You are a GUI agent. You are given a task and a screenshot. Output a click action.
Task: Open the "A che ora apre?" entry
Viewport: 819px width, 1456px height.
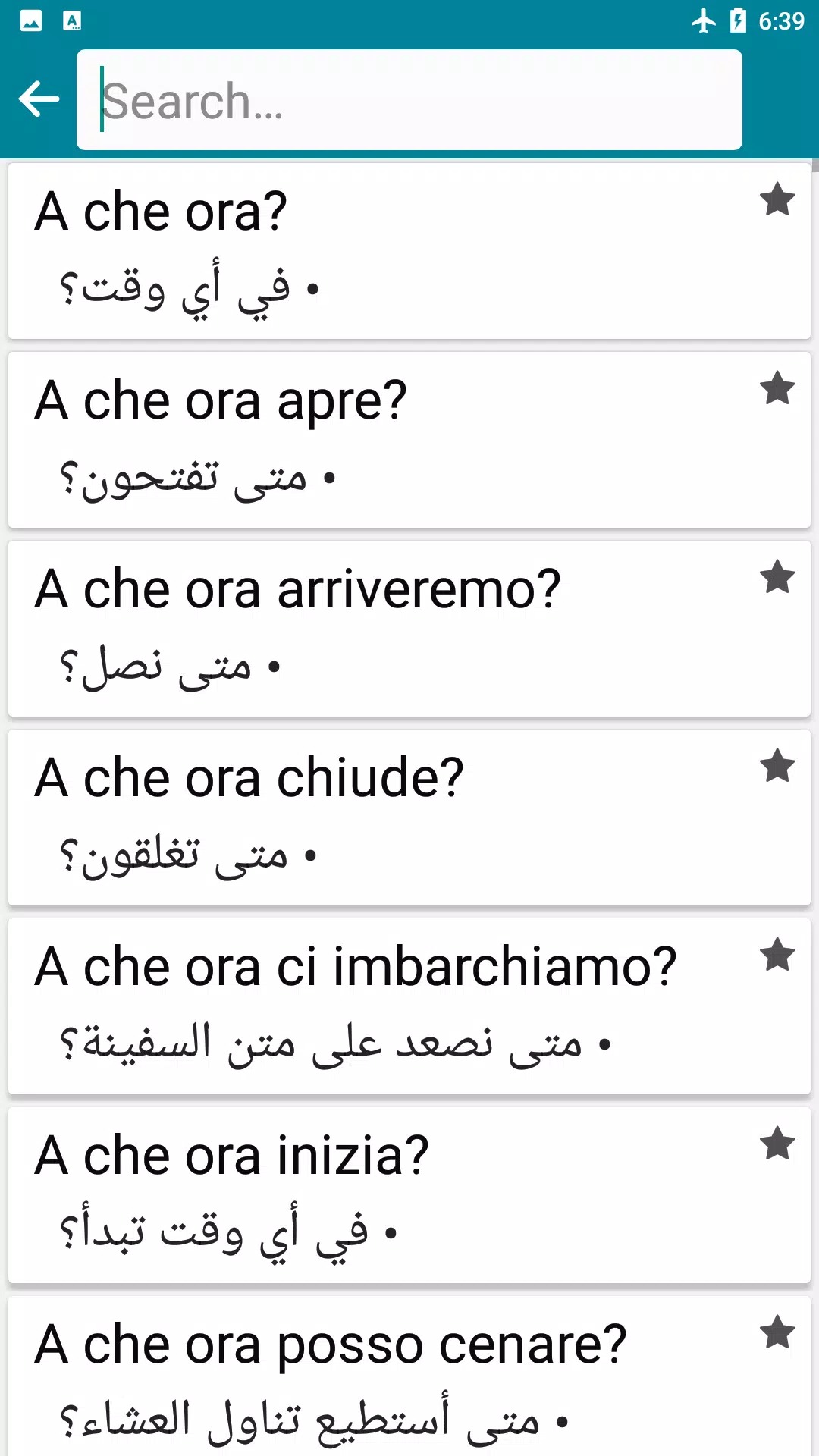coord(379,440)
